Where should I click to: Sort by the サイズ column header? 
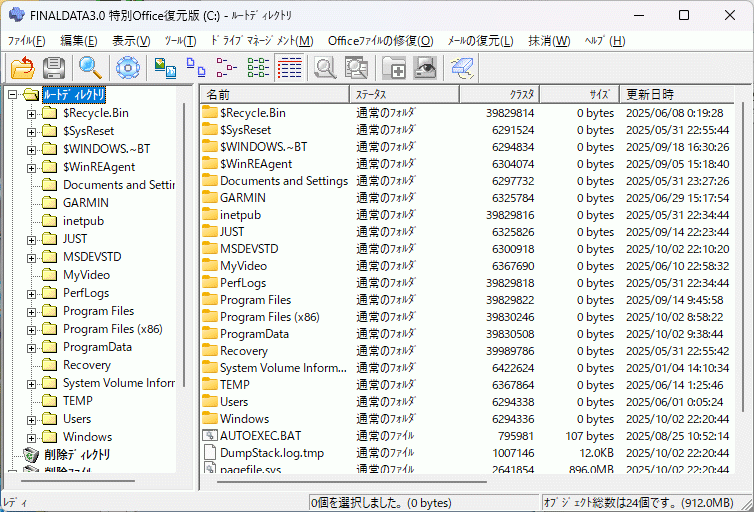(579, 94)
